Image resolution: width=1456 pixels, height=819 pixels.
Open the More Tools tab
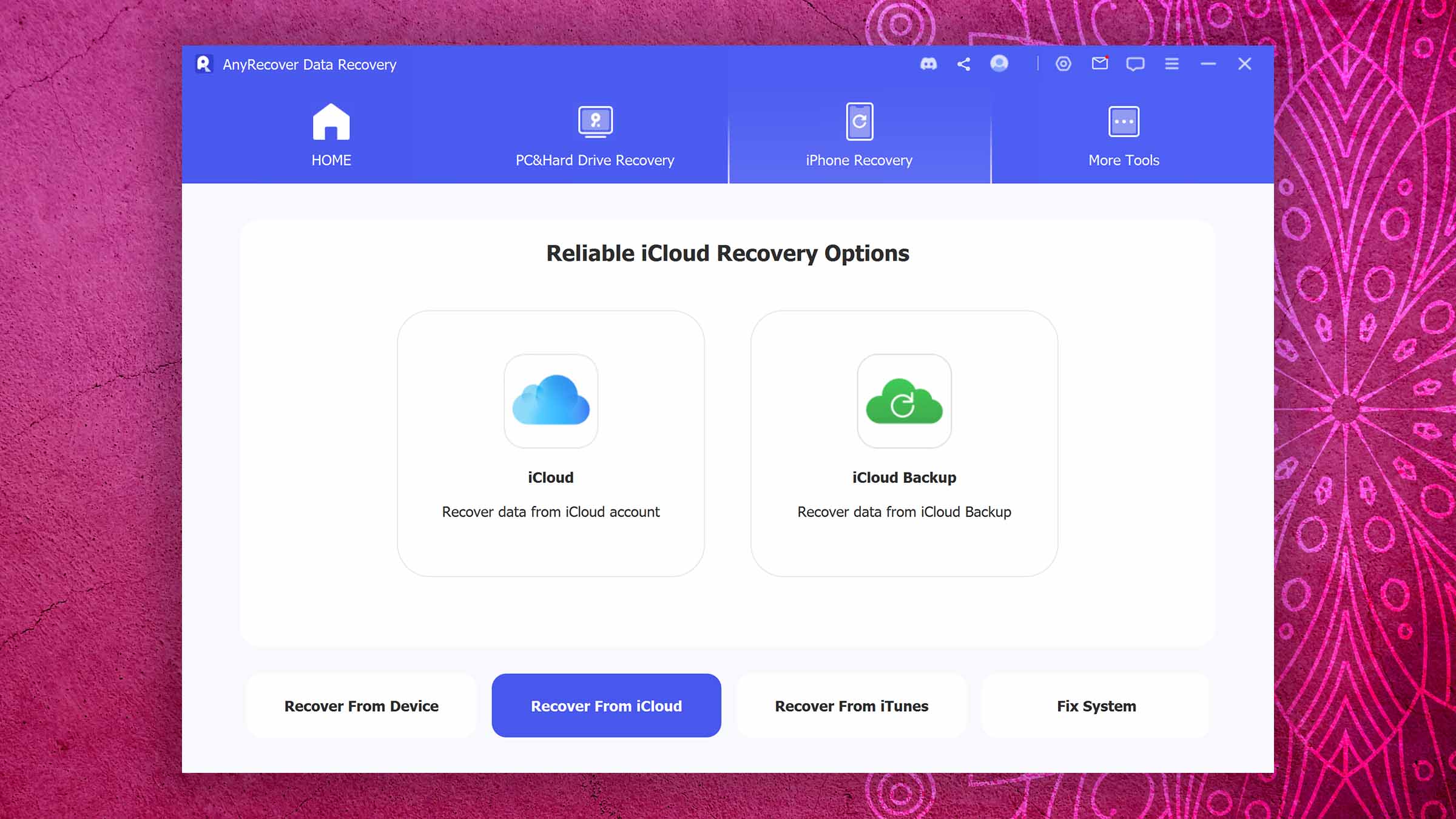pos(1124,135)
